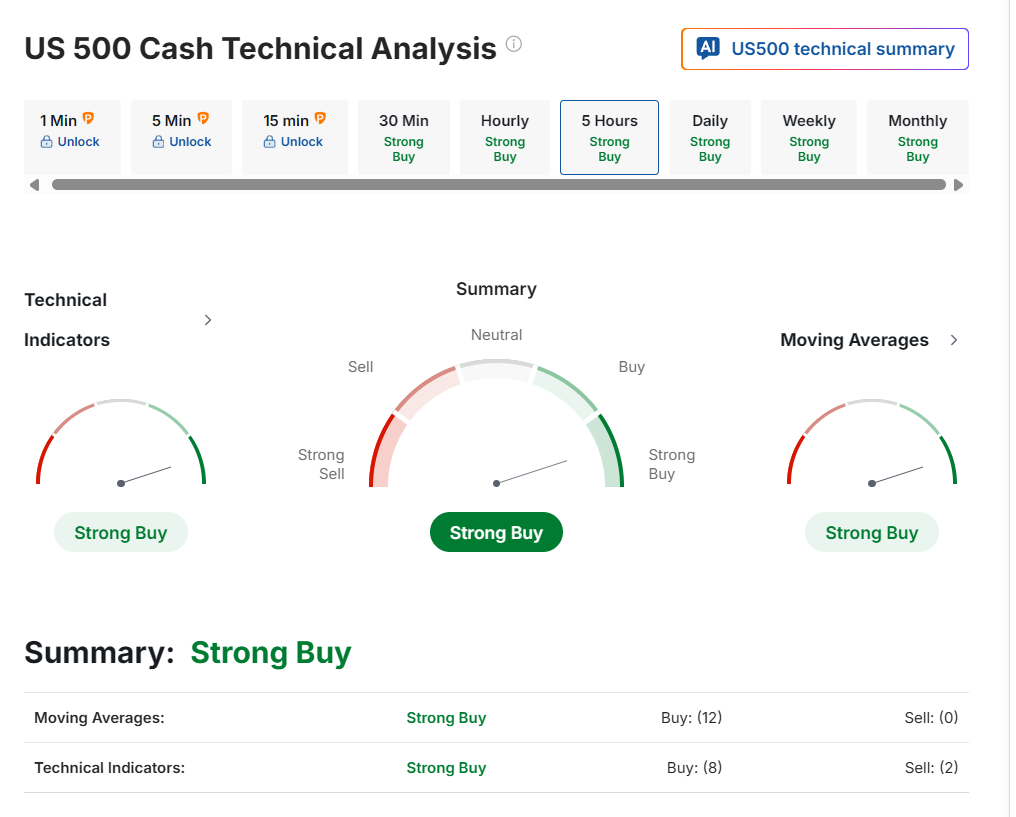1016x817 pixels.
Task: Select the 30 Min timeframe tab
Action: pos(404,137)
